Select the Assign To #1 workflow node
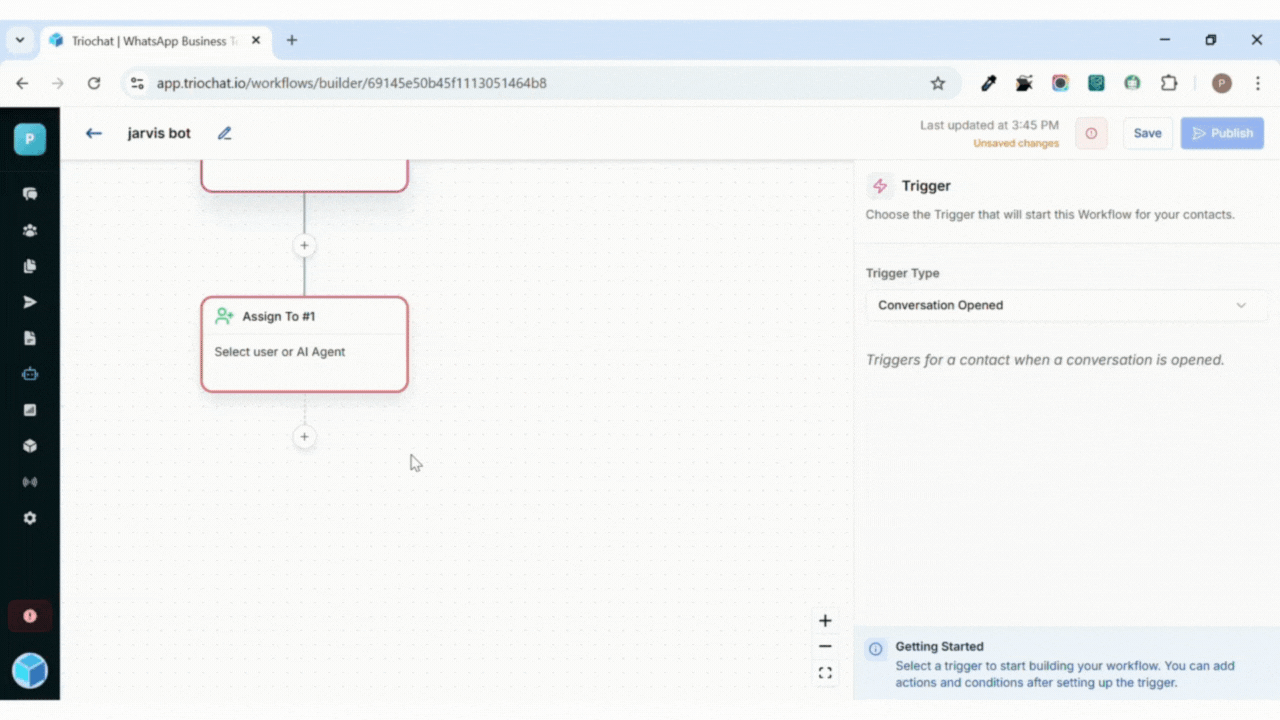Viewport: 1280px width, 720px height. point(304,344)
